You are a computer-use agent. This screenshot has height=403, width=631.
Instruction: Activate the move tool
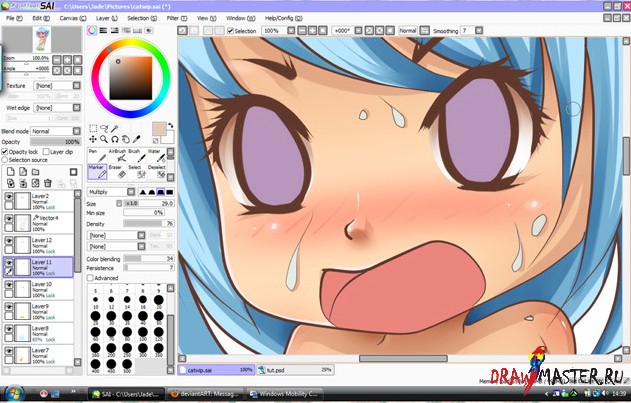pyautogui.click(x=93, y=139)
